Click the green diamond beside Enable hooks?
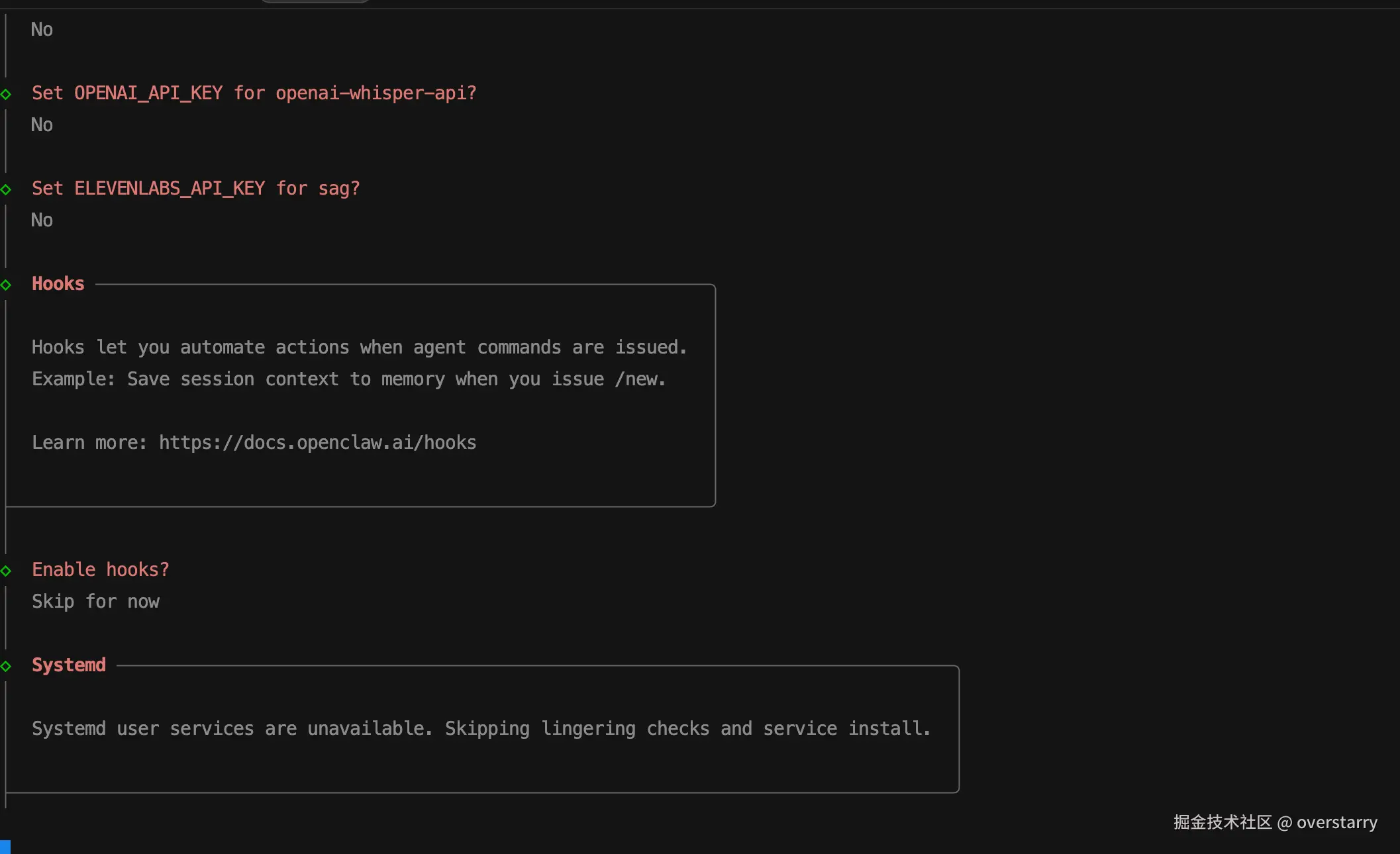The image size is (1400, 854). 6,571
